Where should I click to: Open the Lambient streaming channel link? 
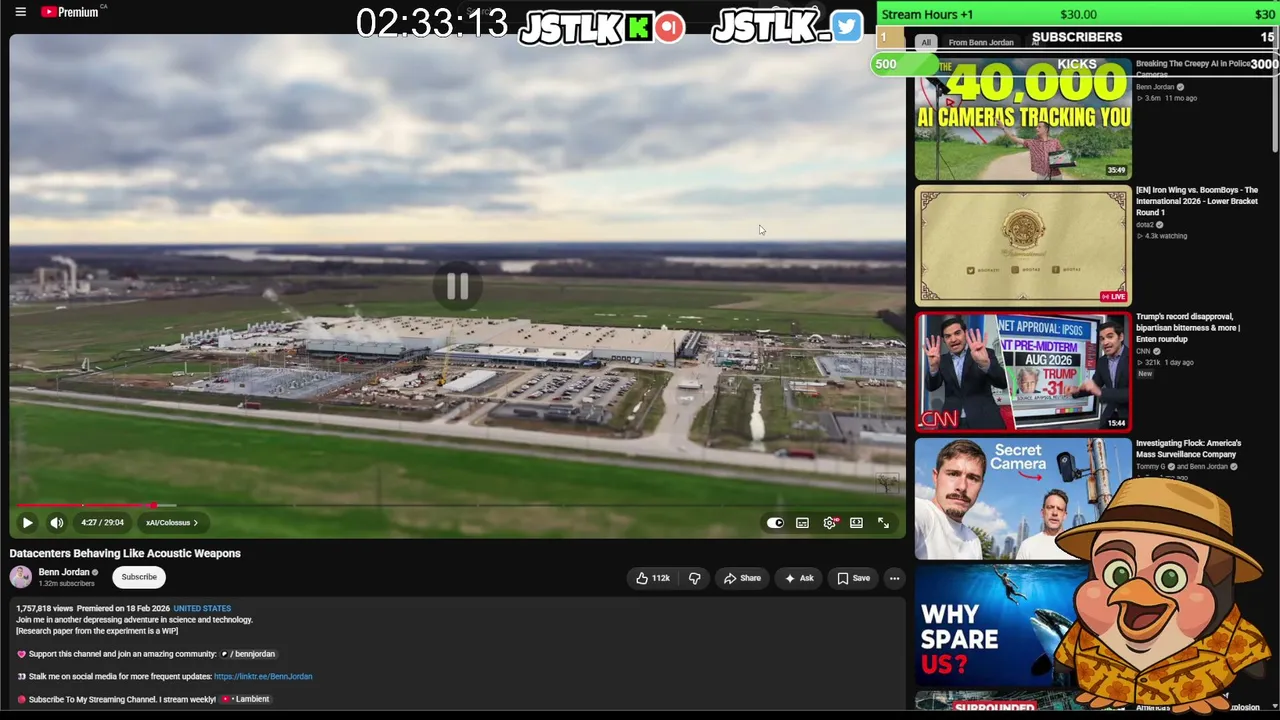[246, 699]
